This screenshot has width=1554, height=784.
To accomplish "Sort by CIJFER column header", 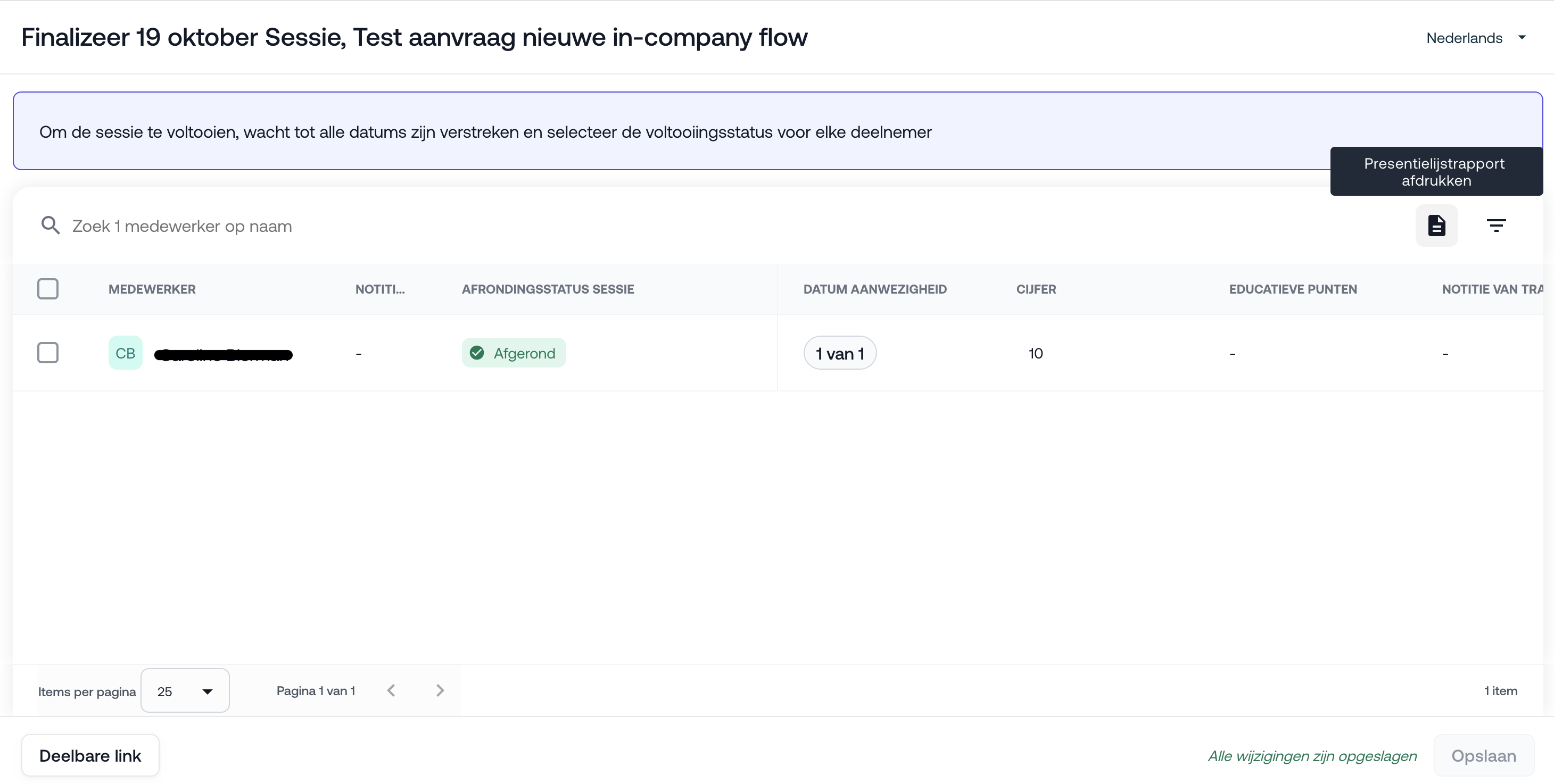I will (1036, 289).
